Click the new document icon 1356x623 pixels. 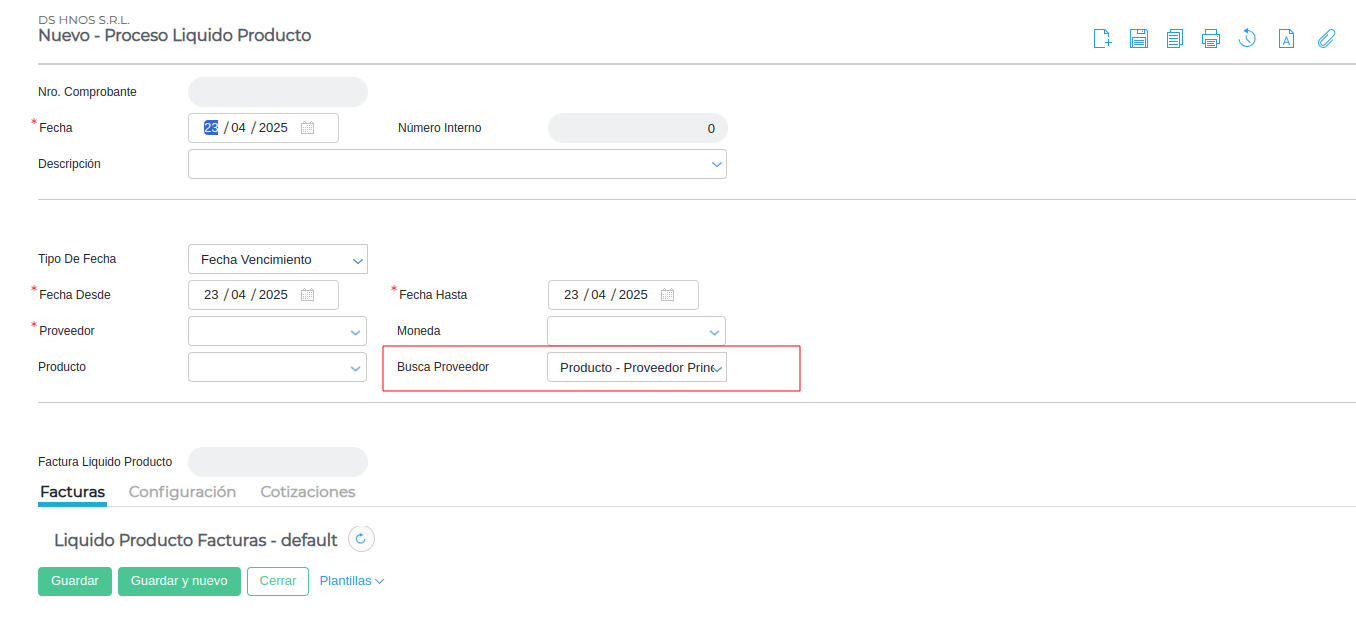tap(1102, 39)
